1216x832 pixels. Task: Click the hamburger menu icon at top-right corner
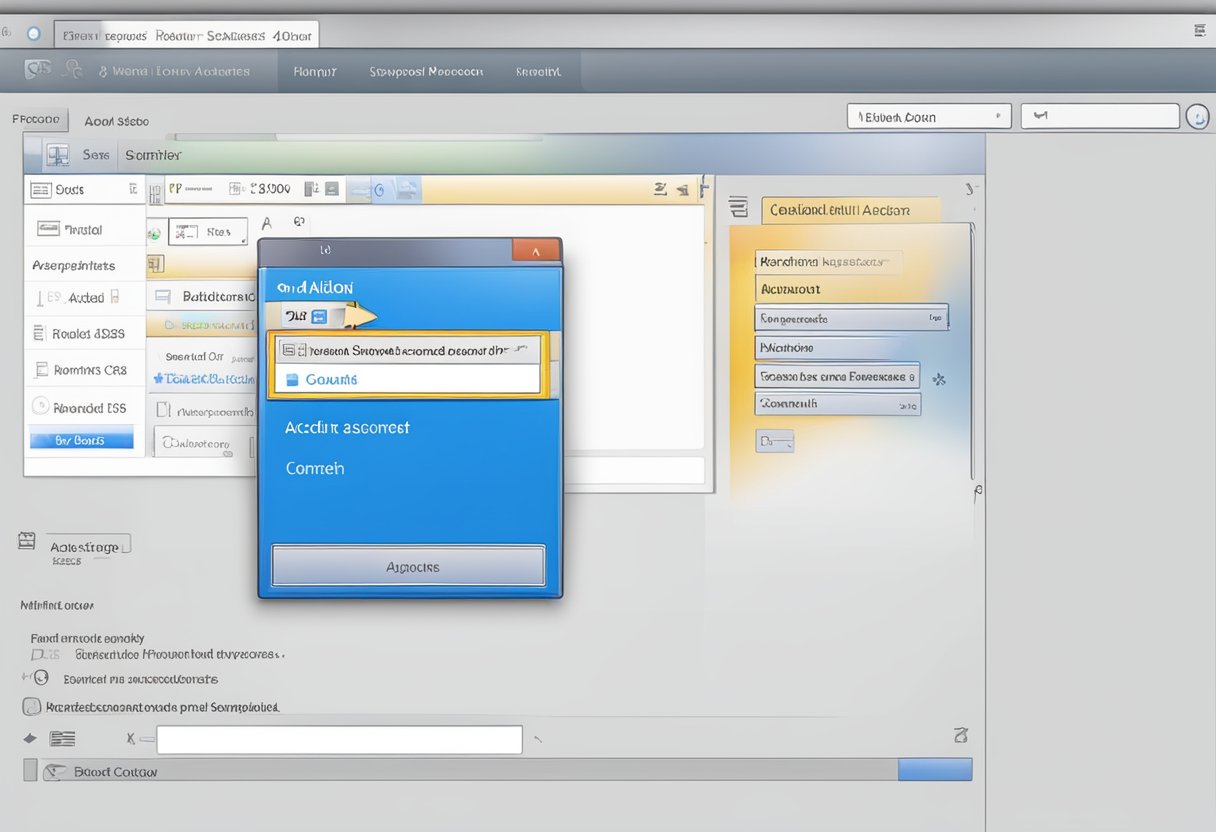[1199, 32]
